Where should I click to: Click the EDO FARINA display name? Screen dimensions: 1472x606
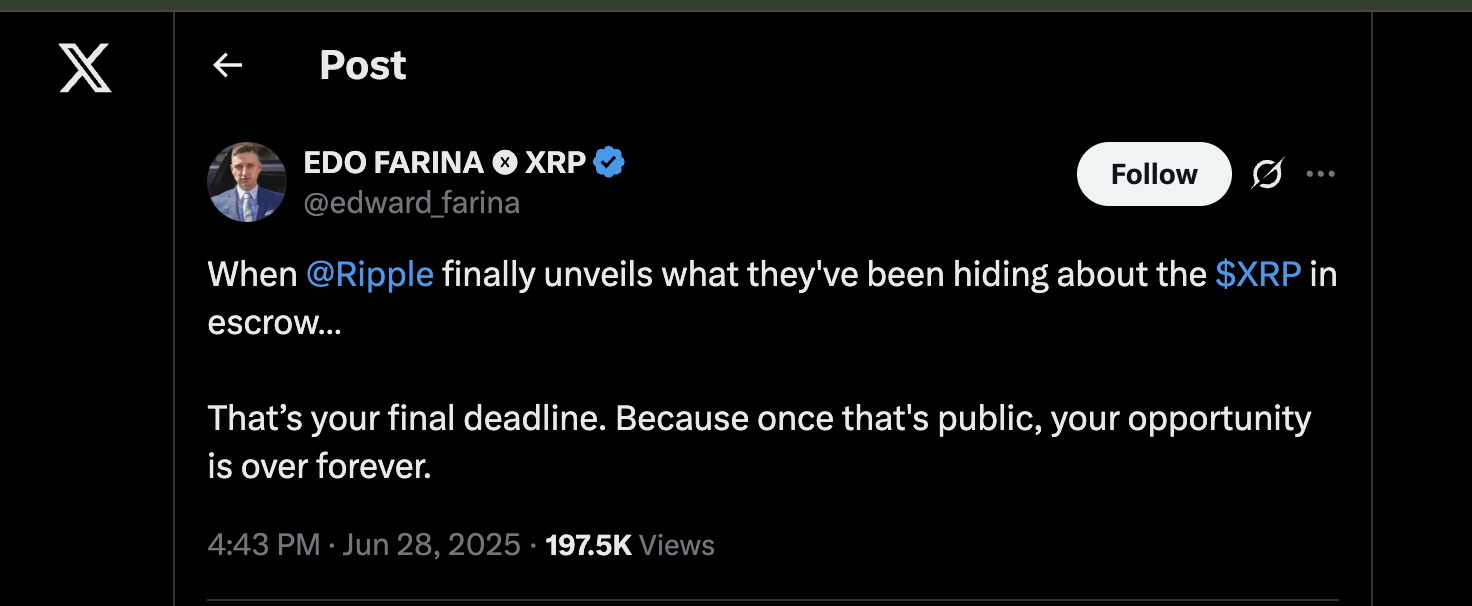coord(394,161)
